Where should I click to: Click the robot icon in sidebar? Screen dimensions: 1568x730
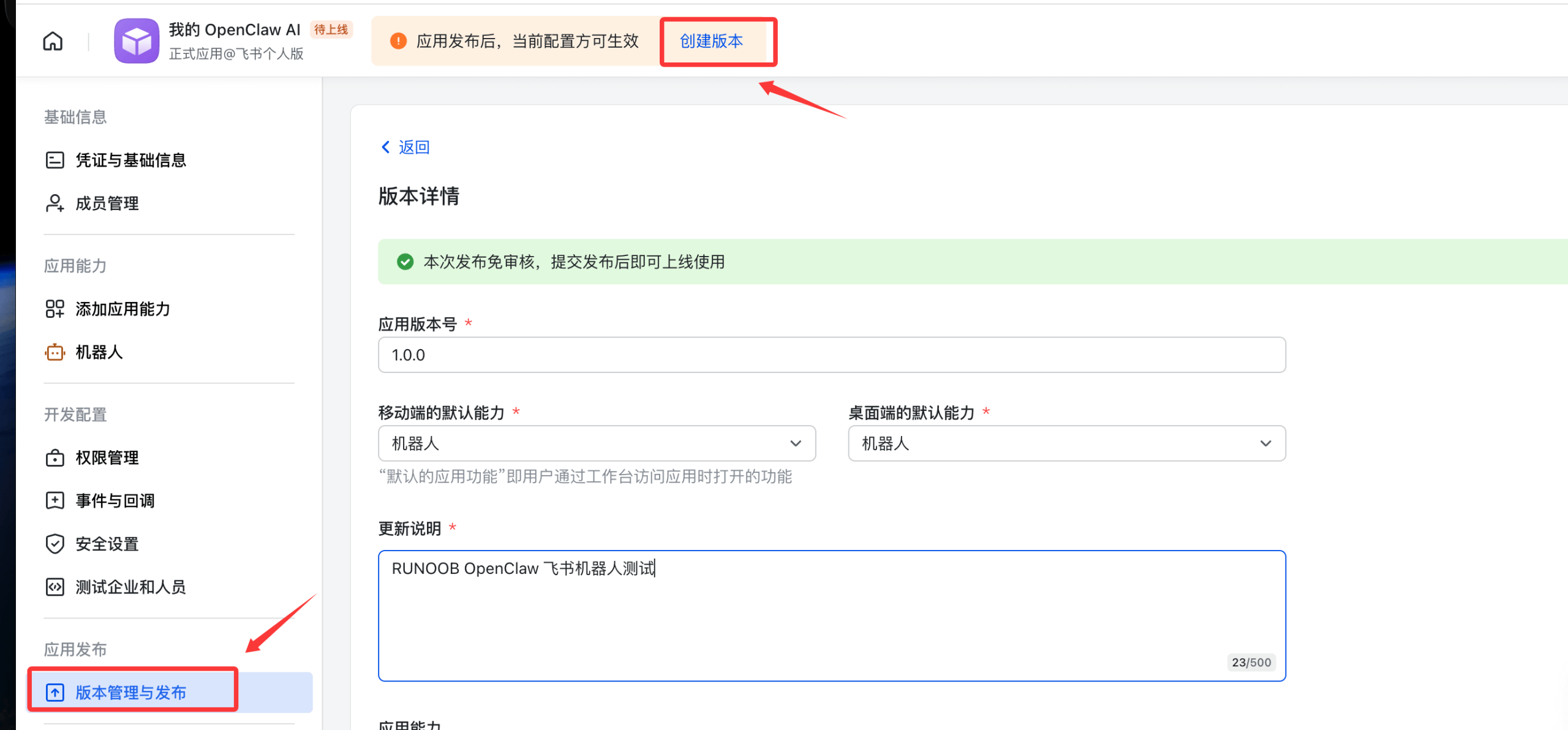[55, 352]
